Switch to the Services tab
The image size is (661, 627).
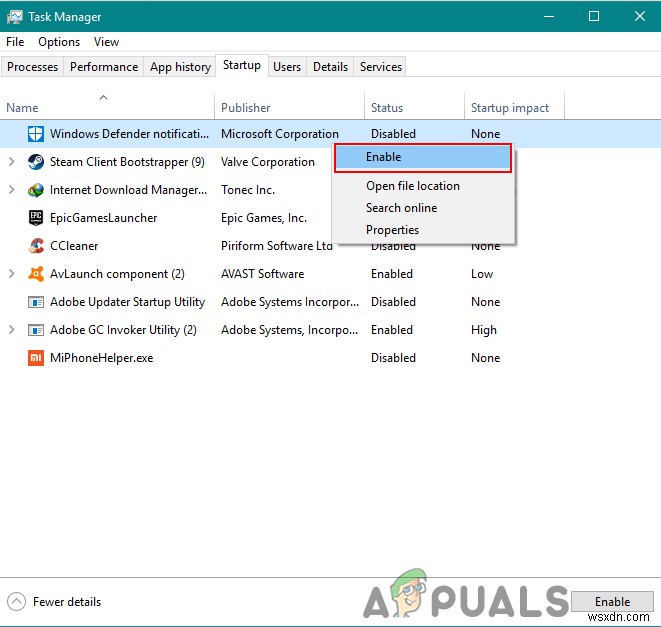click(381, 67)
